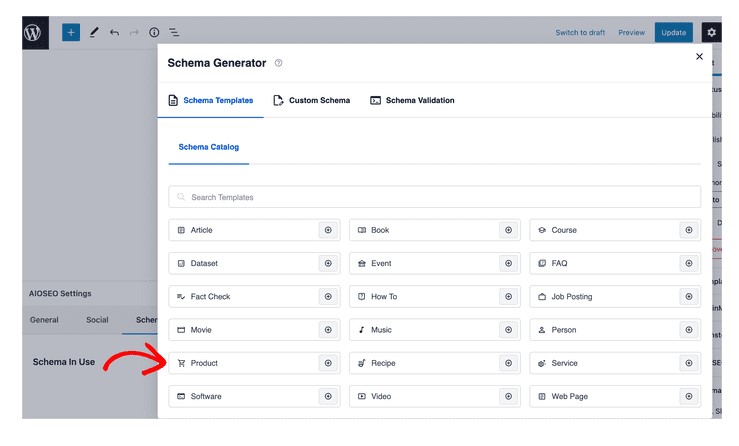Add the Book schema plus icon
The image size is (739, 446).
(509, 230)
